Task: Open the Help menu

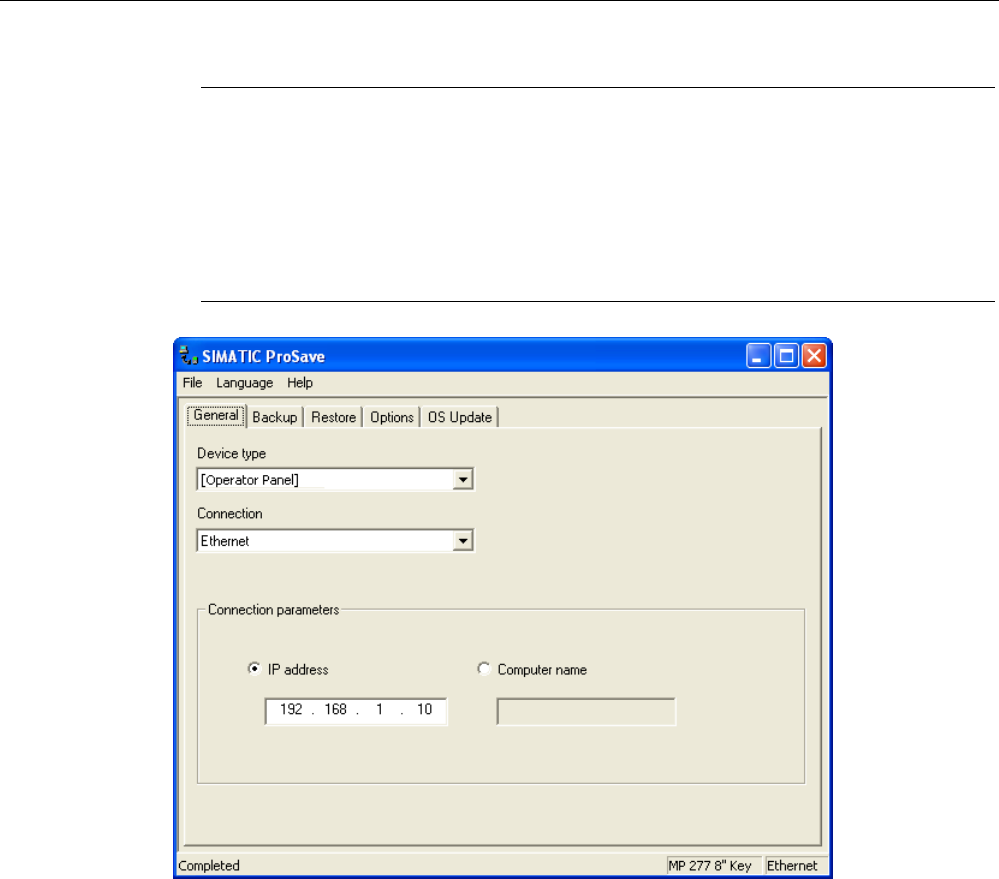Action: (x=299, y=383)
